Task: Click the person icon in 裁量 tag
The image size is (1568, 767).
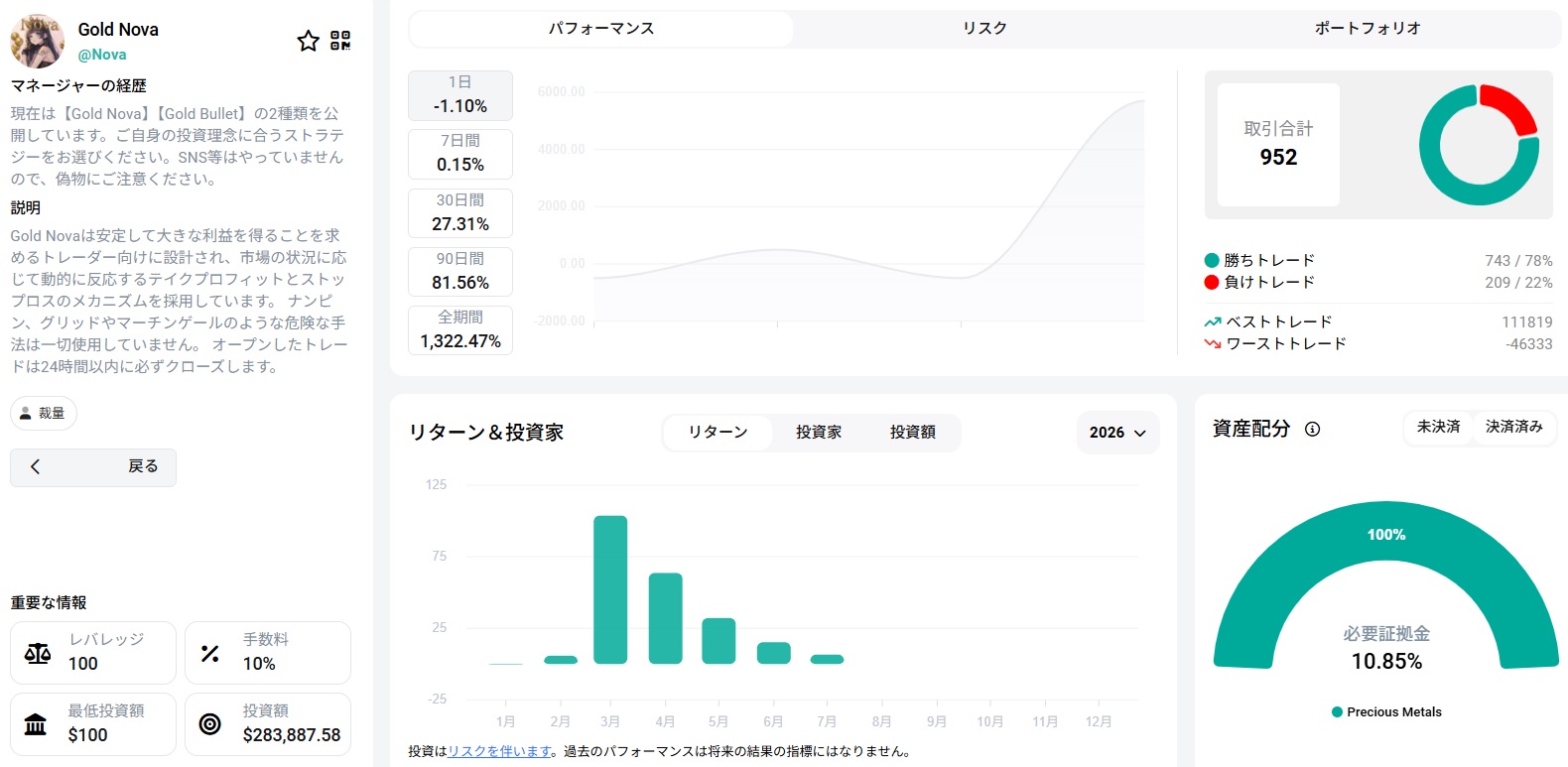Action: click(x=27, y=413)
